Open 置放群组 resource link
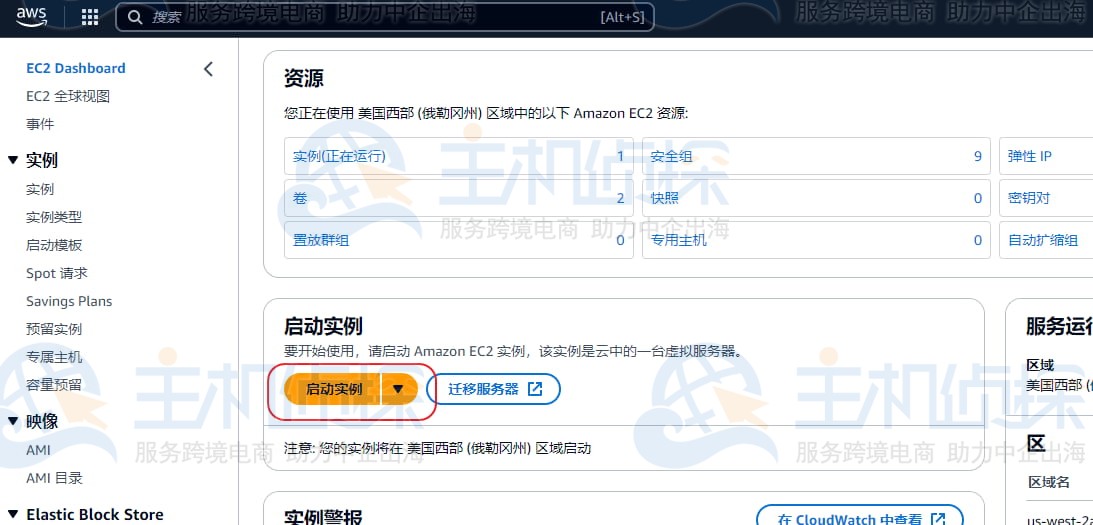Screen dimensions: 1093x525 (321, 240)
